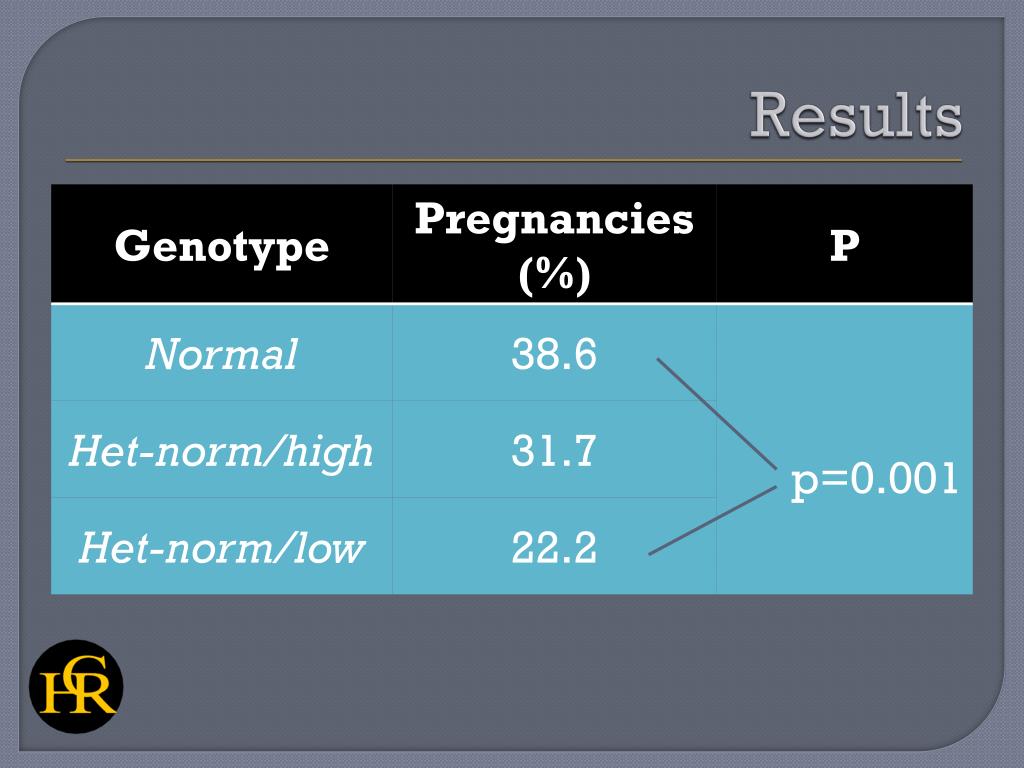Click the P column header
The image size is (1024, 768).
844,246
